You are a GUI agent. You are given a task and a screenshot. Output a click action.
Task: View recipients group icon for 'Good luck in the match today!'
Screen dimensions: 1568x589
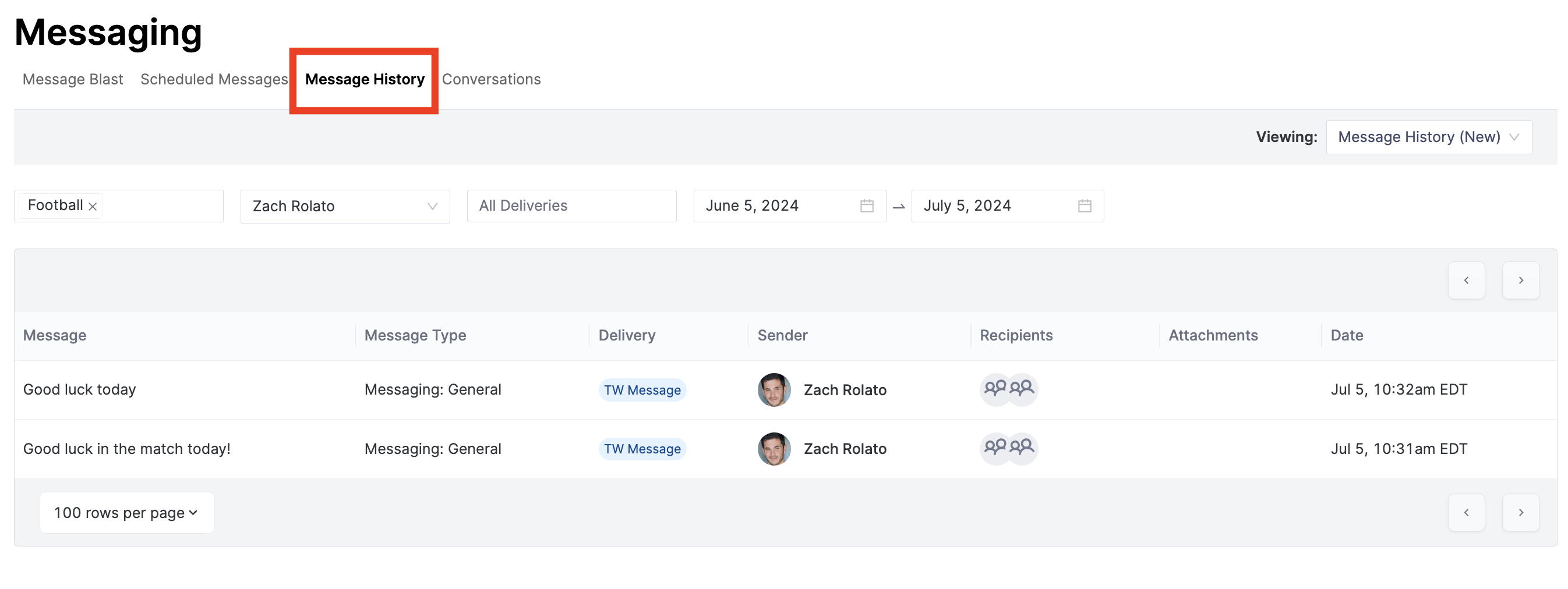(x=1008, y=448)
